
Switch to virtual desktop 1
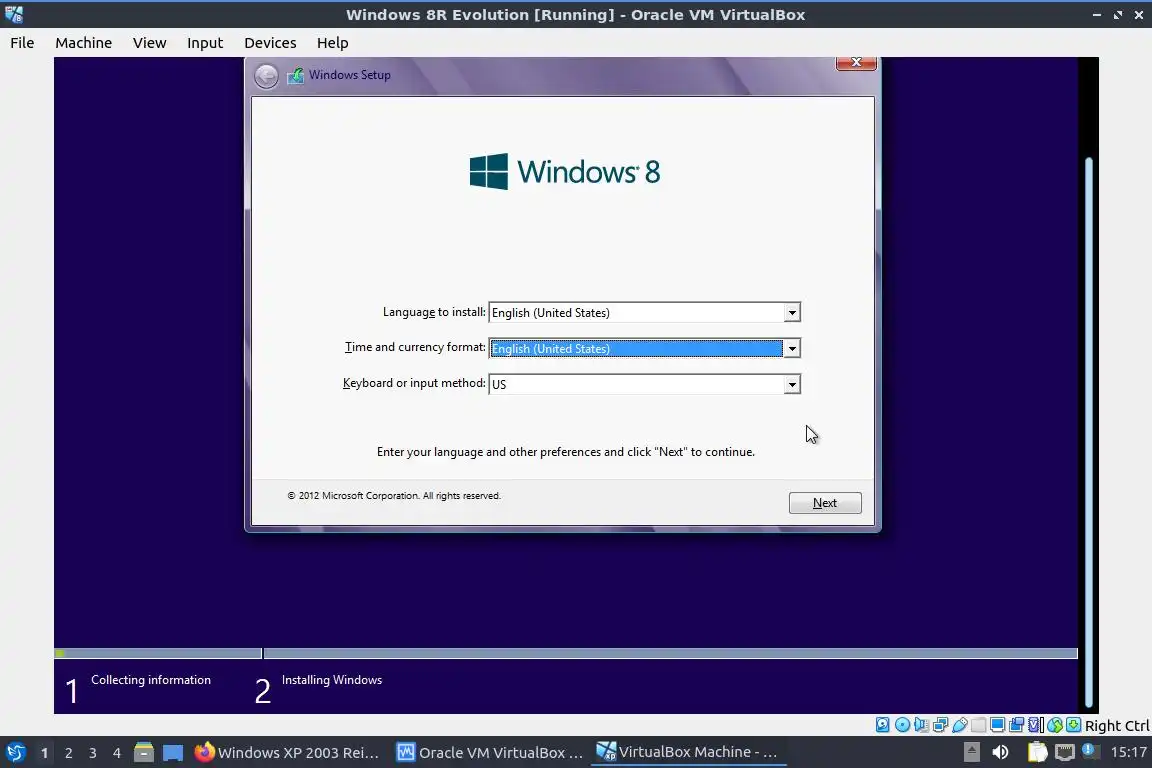tap(44, 753)
